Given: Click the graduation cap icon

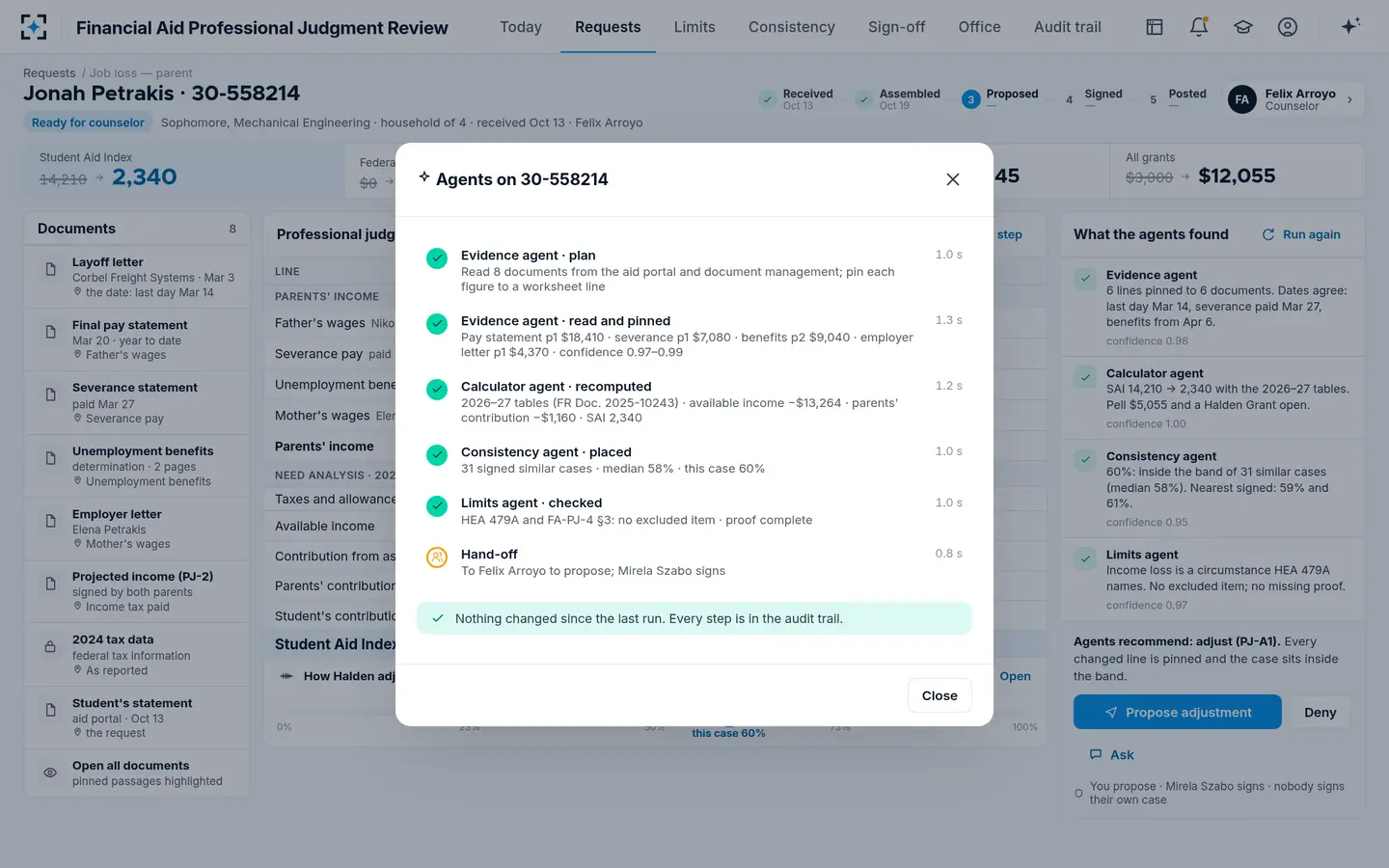Looking at the screenshot, I should [x=1243, y=27].
